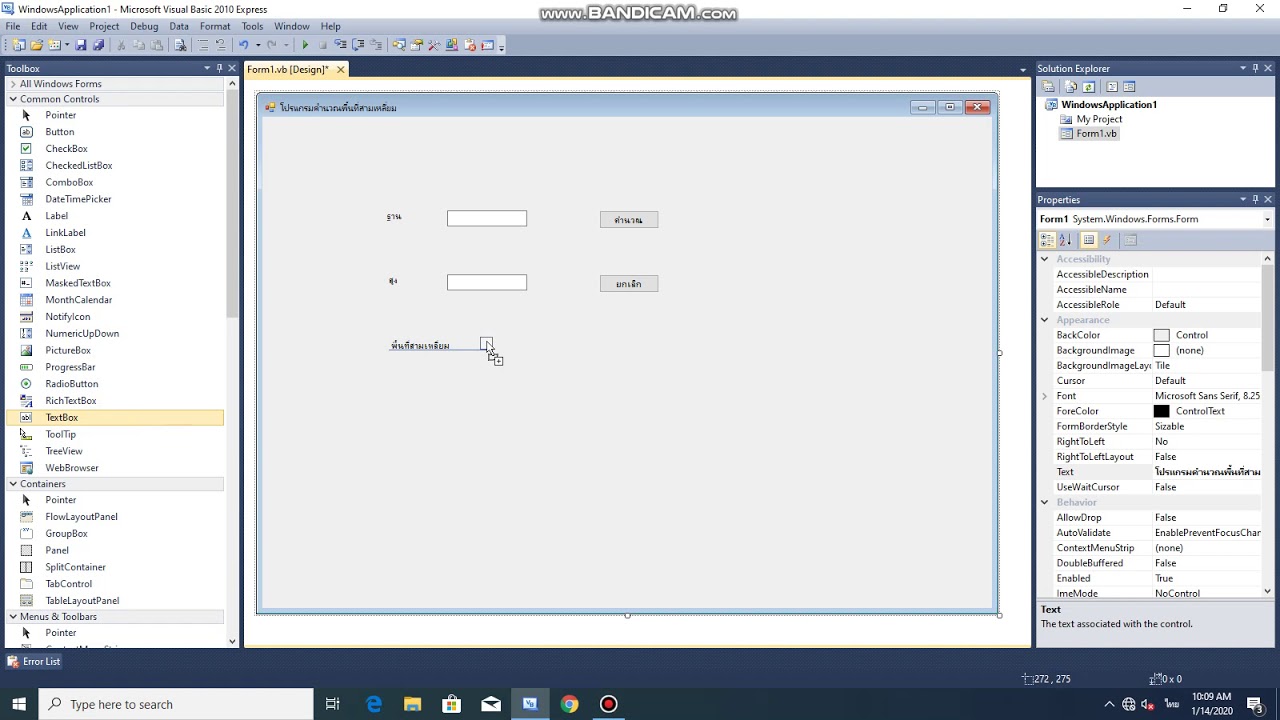1280x720 pixels.
Task: Click the Error List icon in the top toolbar
Action: 471,45
